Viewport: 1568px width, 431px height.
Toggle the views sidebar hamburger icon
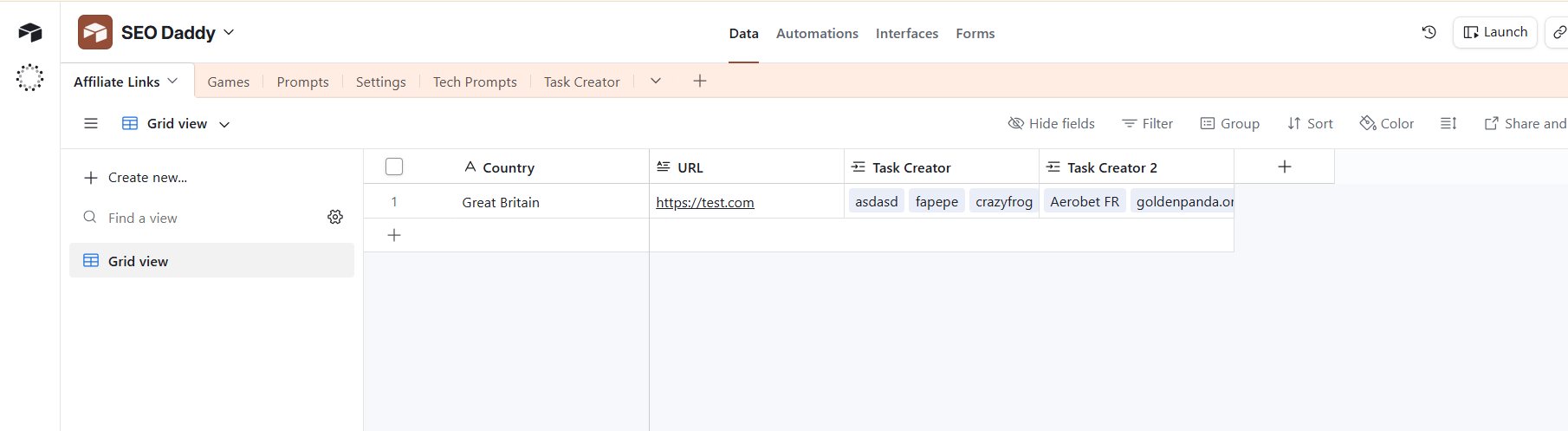click(x=91, y=123)
